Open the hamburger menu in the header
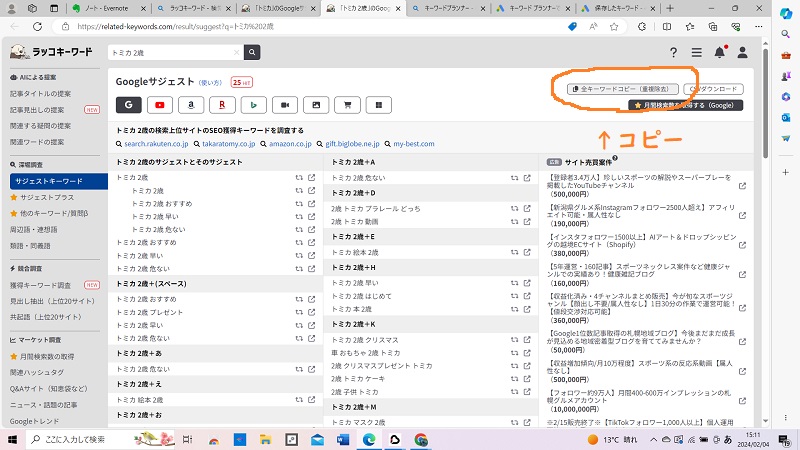The image size is (800, 450). pyautogui.click(x=696, y=52)
